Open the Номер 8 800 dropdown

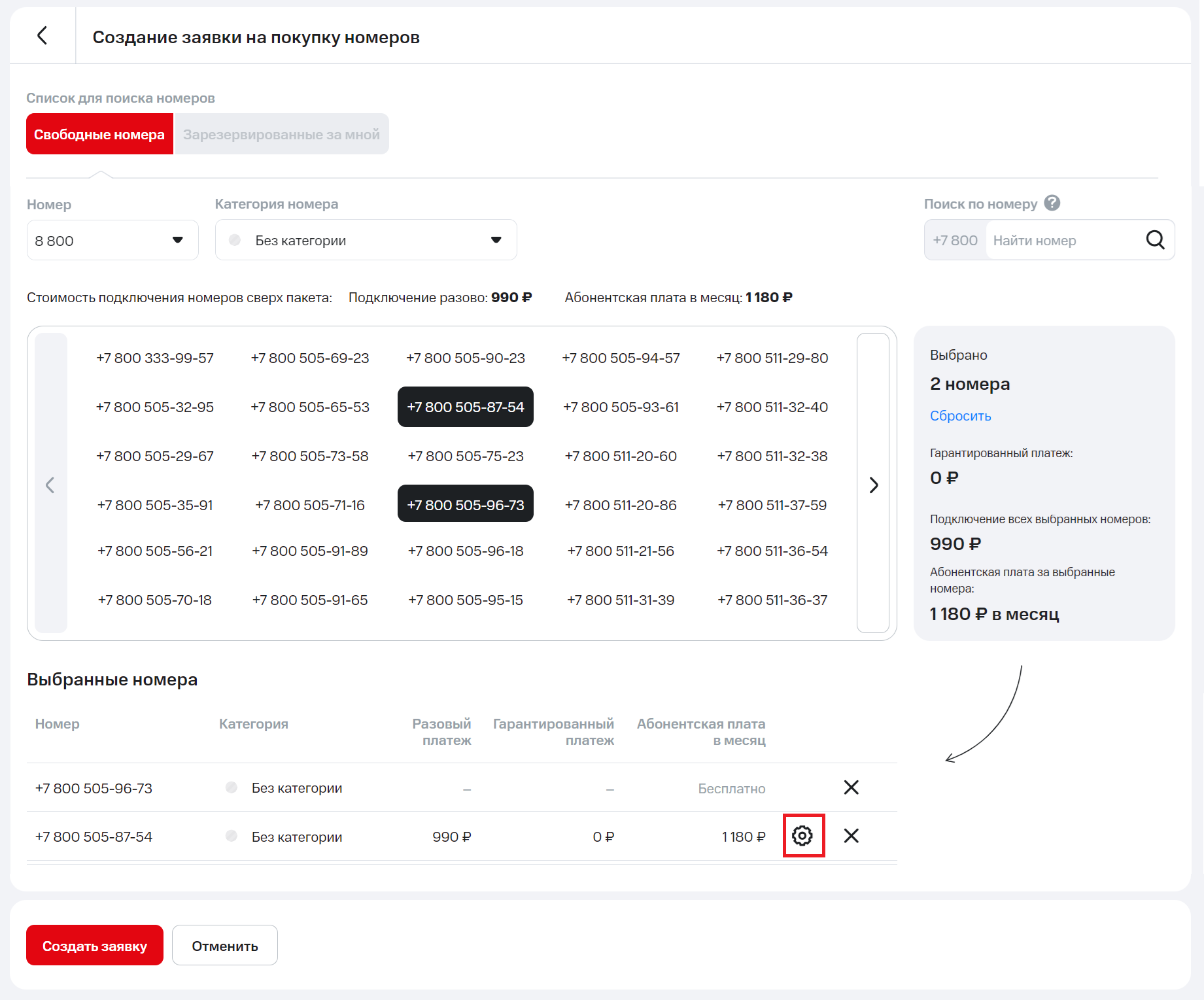point(112,241)
